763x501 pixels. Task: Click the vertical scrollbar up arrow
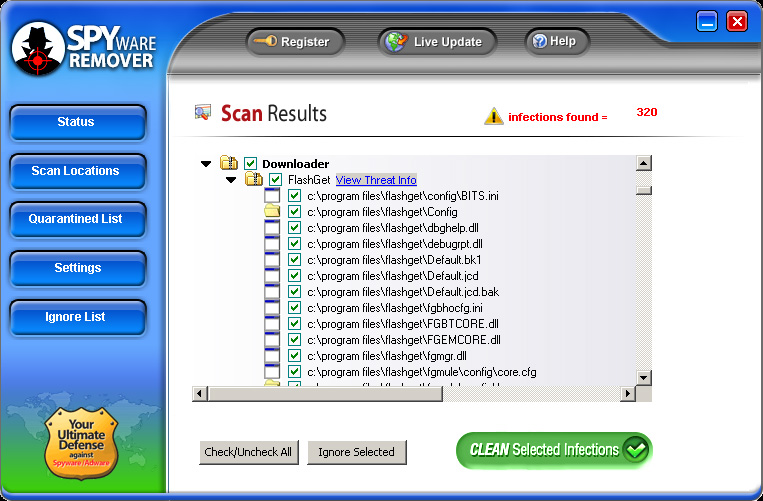643,163
